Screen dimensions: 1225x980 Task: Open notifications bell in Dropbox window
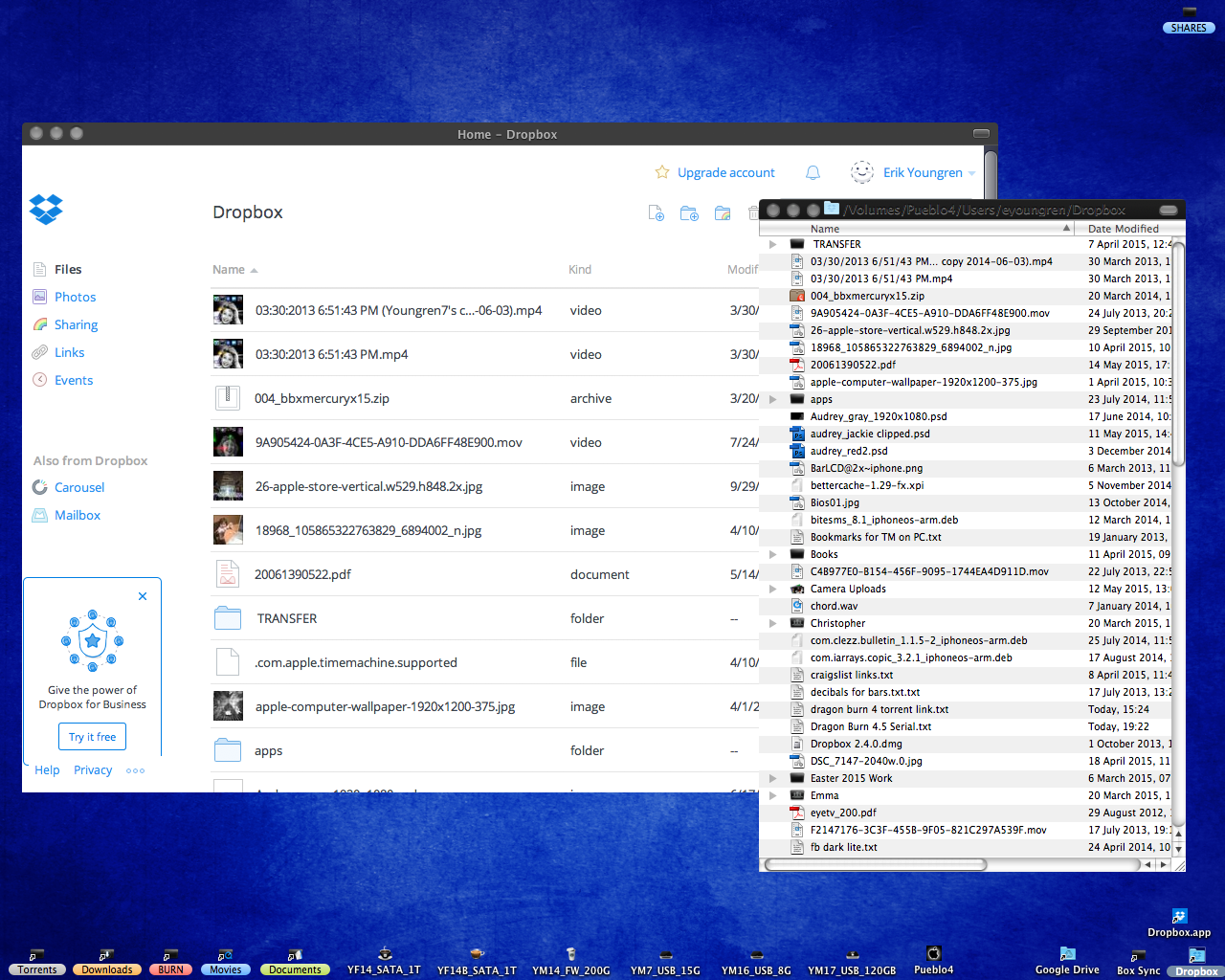pyautogui.click(x=813, y=172)
